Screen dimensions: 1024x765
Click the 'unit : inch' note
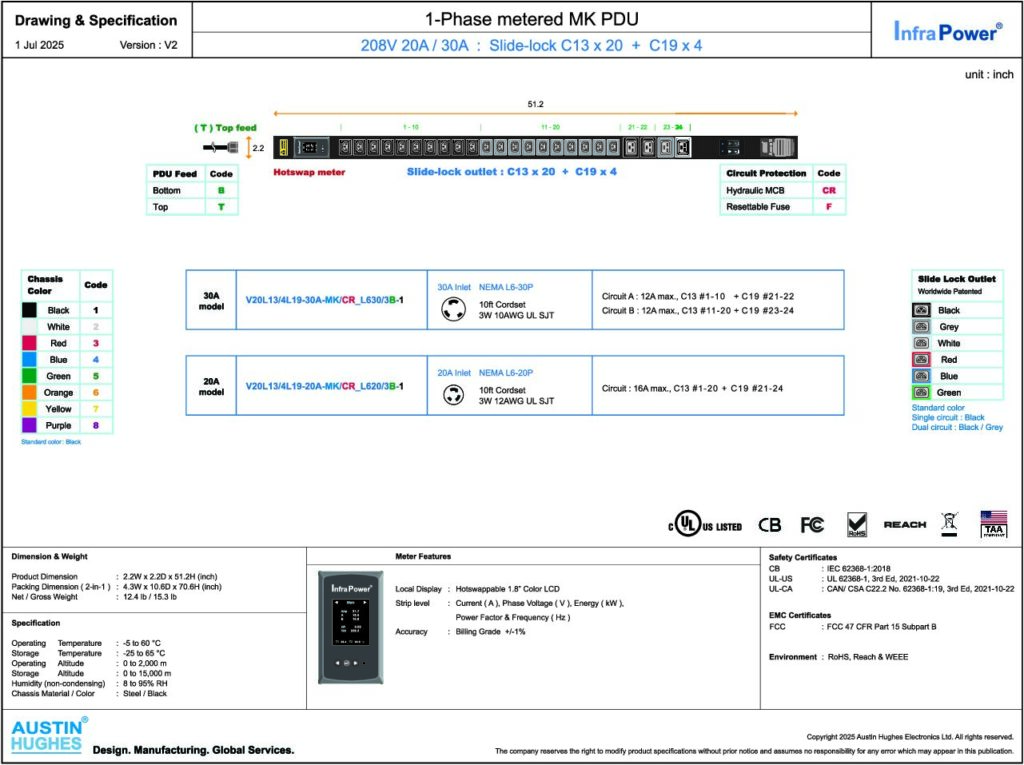pyautogui.click(x=989, y=74)
